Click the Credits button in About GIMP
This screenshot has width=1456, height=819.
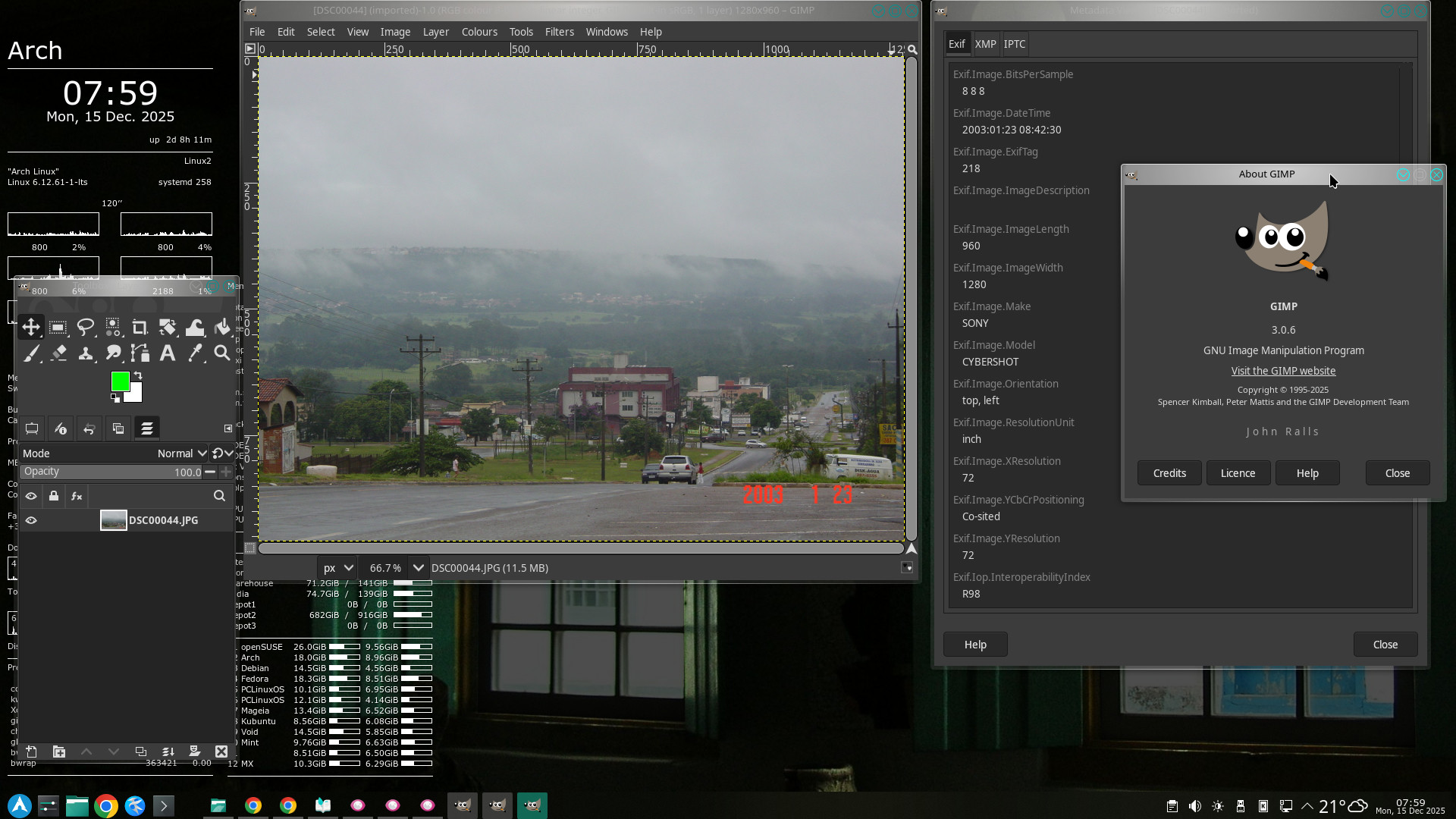pos(1169,473)
